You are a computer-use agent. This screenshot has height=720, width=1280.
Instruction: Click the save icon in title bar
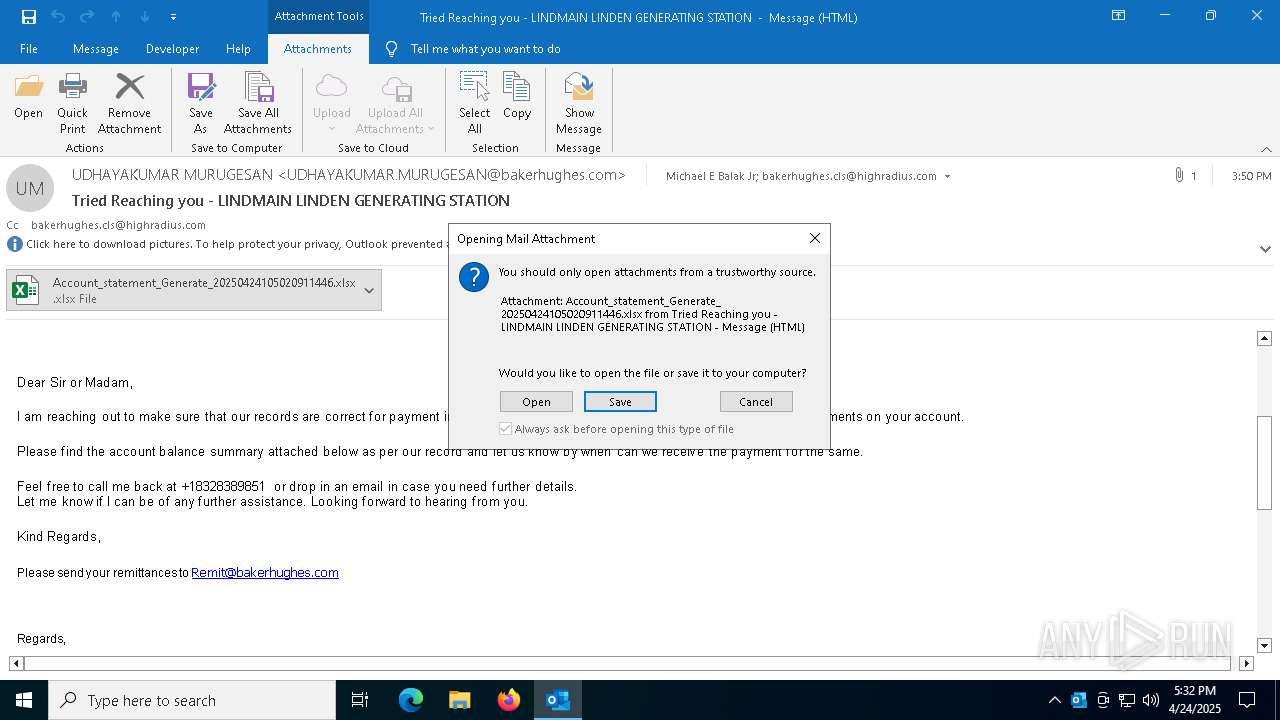coord(28,17)
